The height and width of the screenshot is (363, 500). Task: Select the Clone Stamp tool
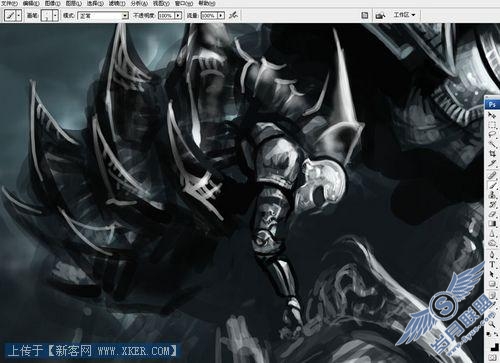(x=492, y=195)
